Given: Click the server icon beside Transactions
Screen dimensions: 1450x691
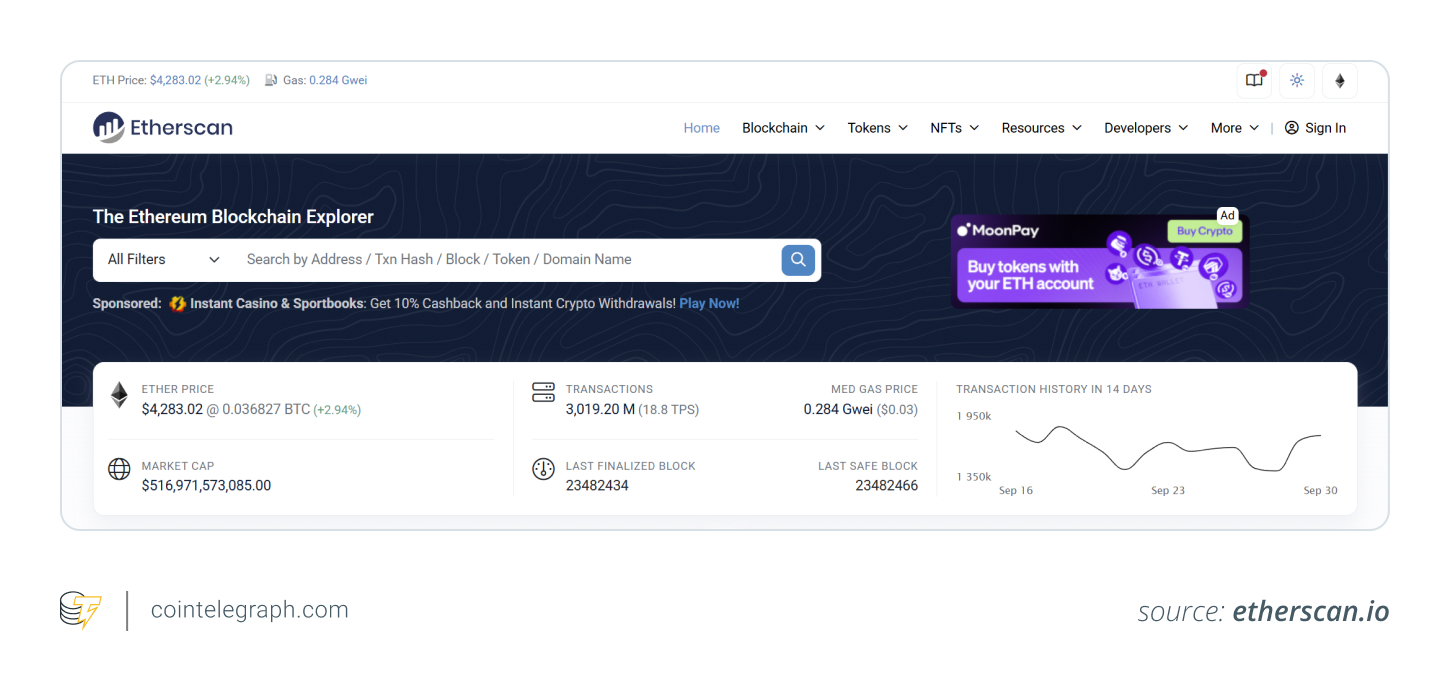Looking at the screenshot, I should pyautogui.click(x=543, y=392).
